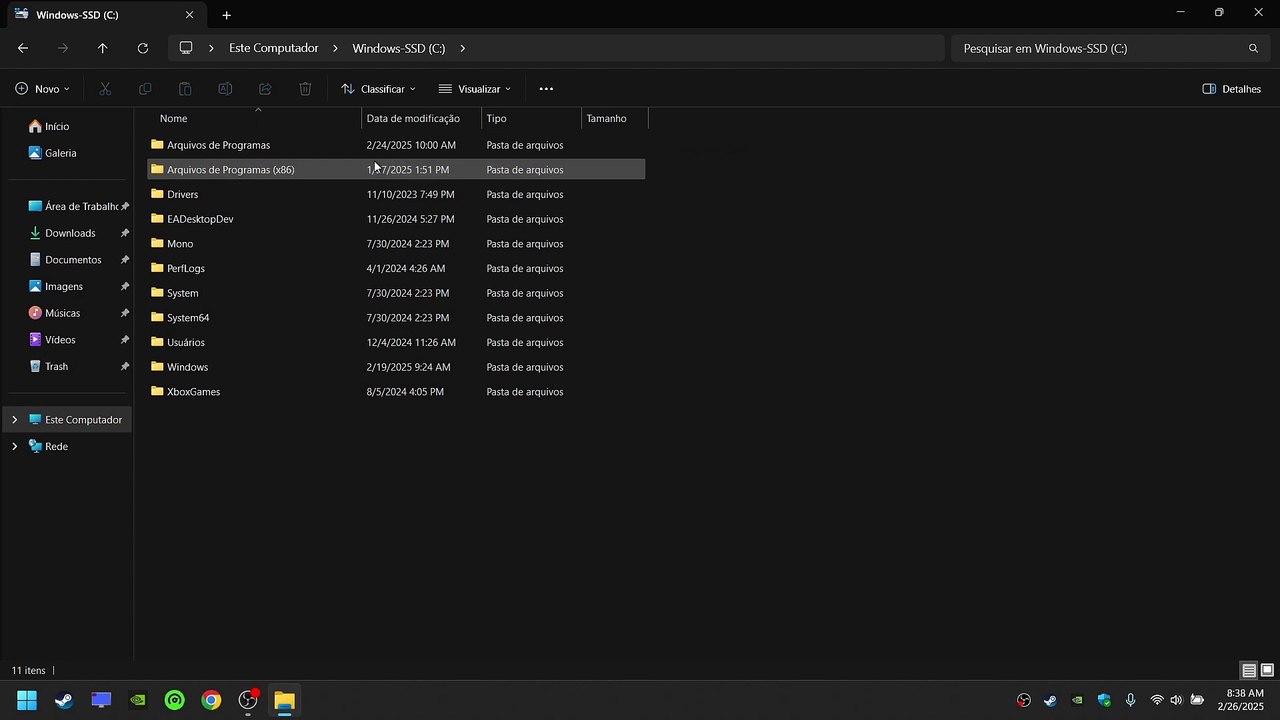1280x720 pixels.
Task: Select the Mono folder name
Action: [180, 244]
